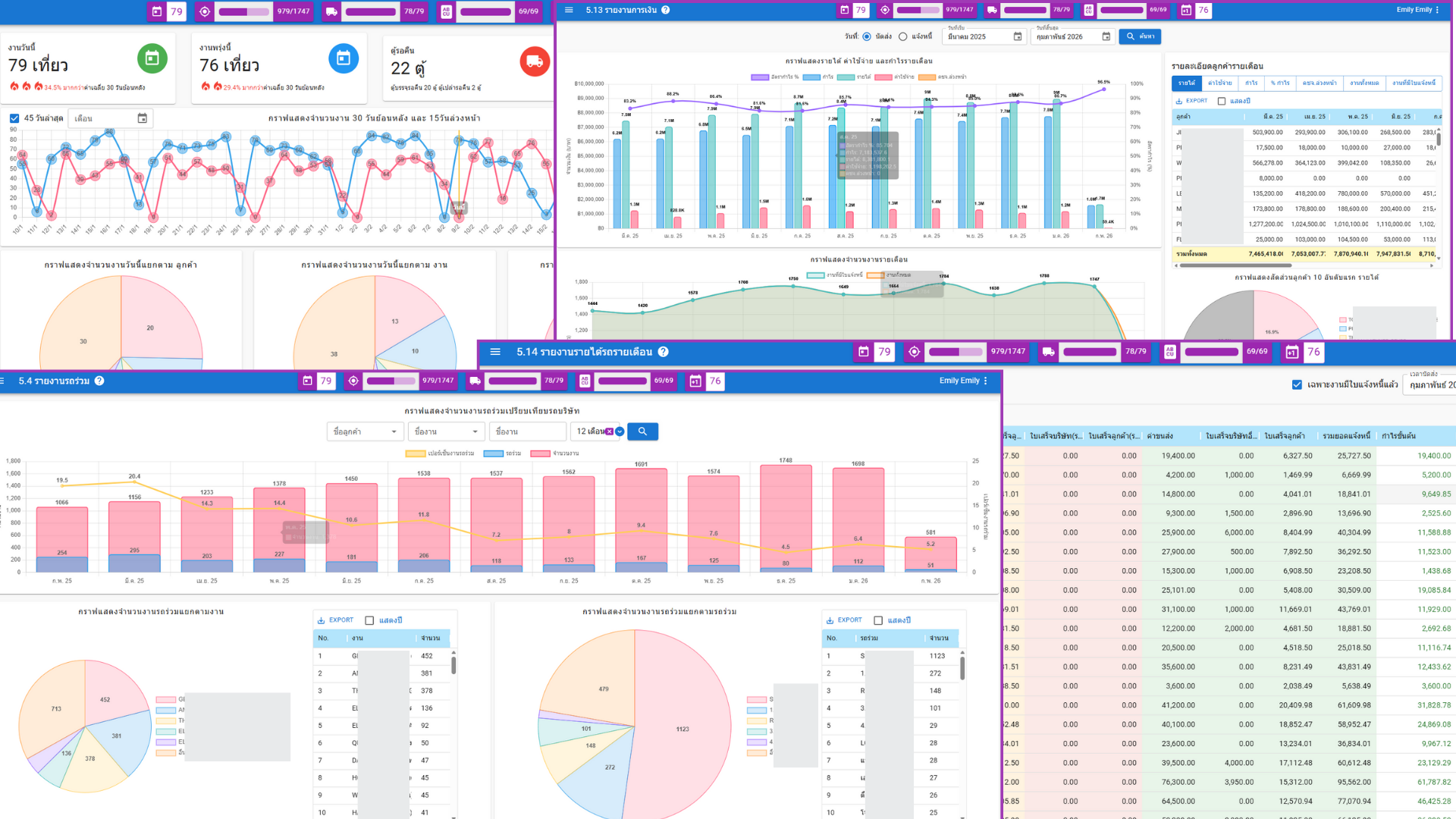Click help icon beside 5.13 report title
The height and width of the screenshot is (819, 1456).
(x=666, y=10)
